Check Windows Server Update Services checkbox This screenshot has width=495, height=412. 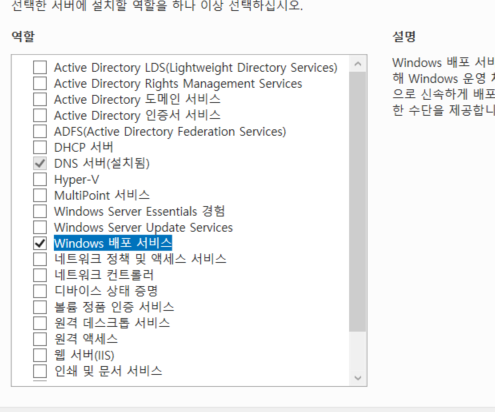40,227
